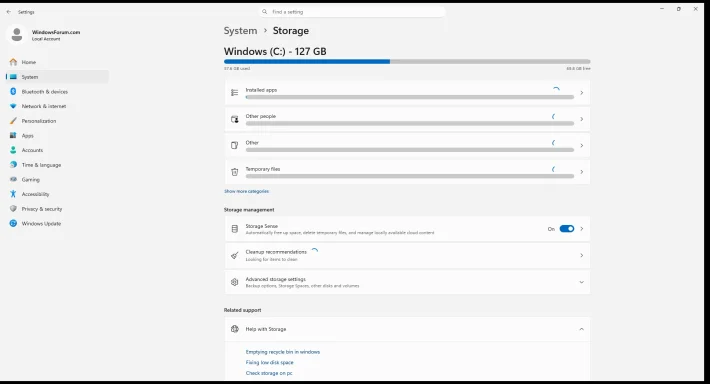Open Bluetooth & devices settings

click(57, 91)
